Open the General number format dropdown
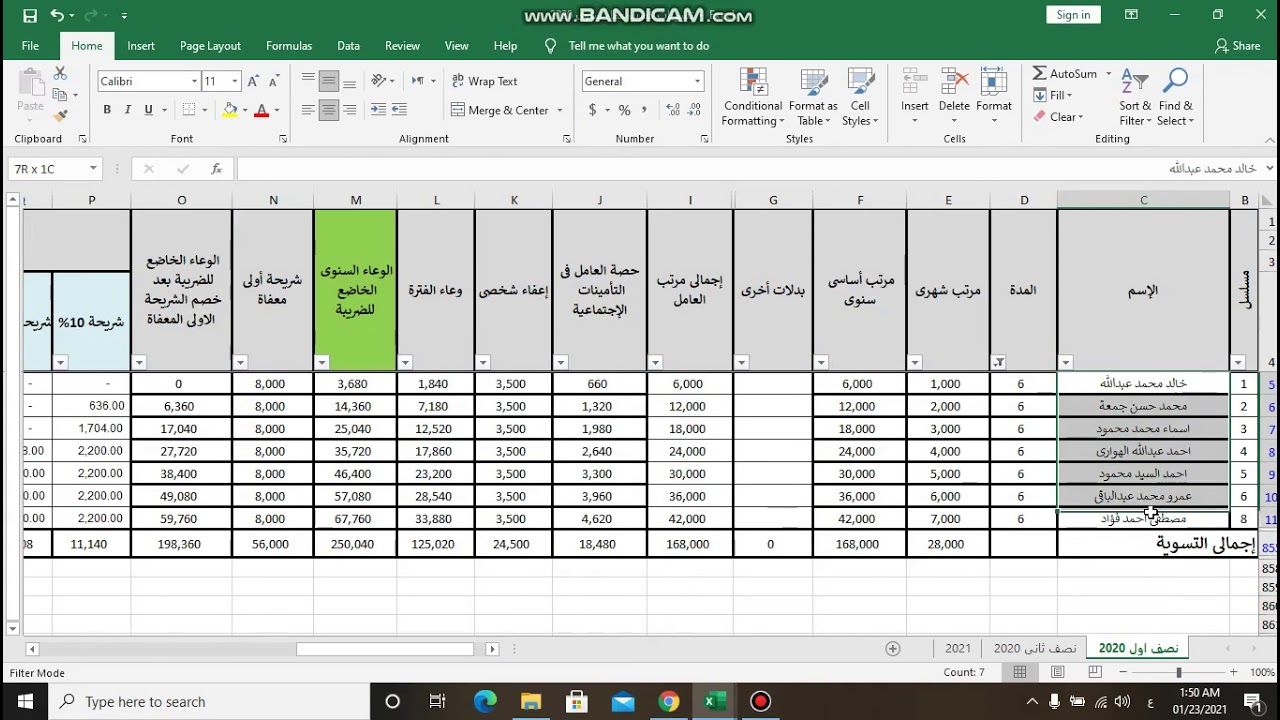The width and height of the screenshot is (1280, 720). coord(697,81)
